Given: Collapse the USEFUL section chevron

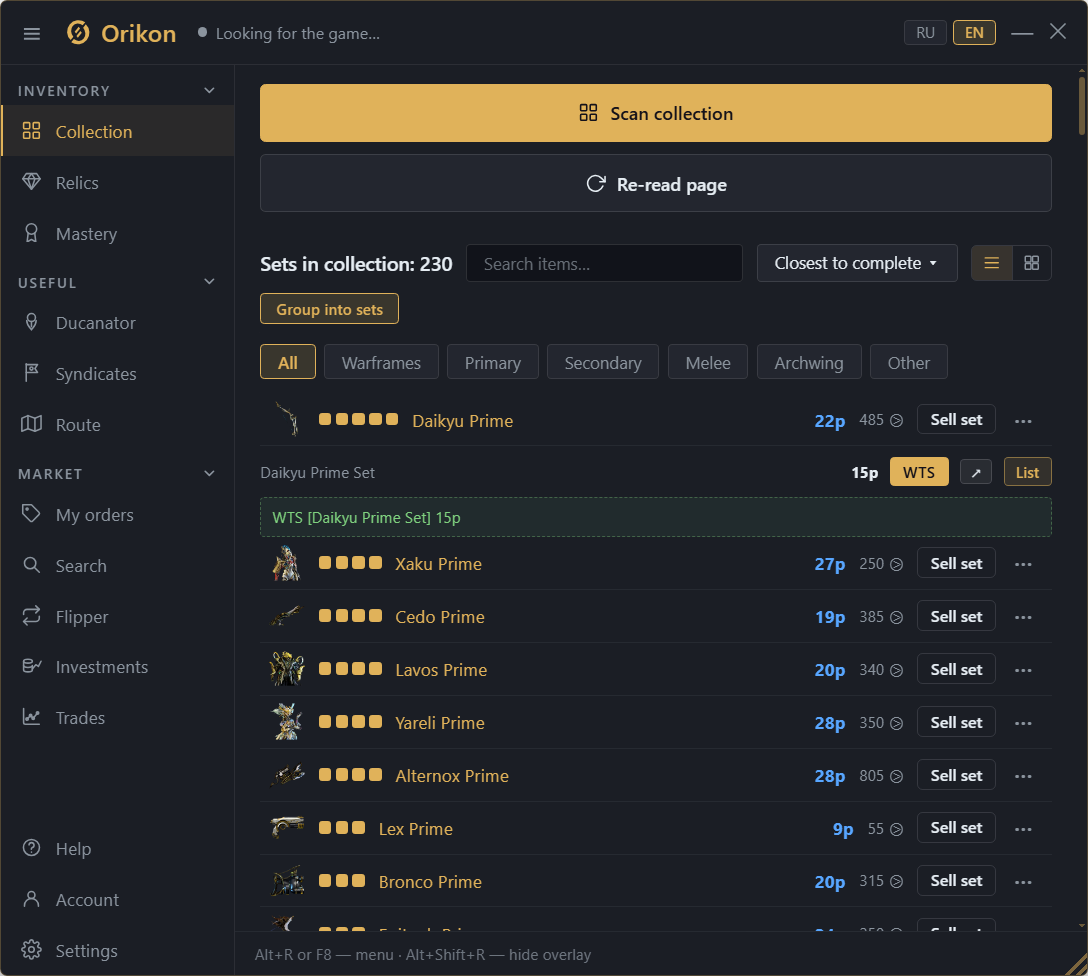Looking at the screenshot, I should click(209, 282).
